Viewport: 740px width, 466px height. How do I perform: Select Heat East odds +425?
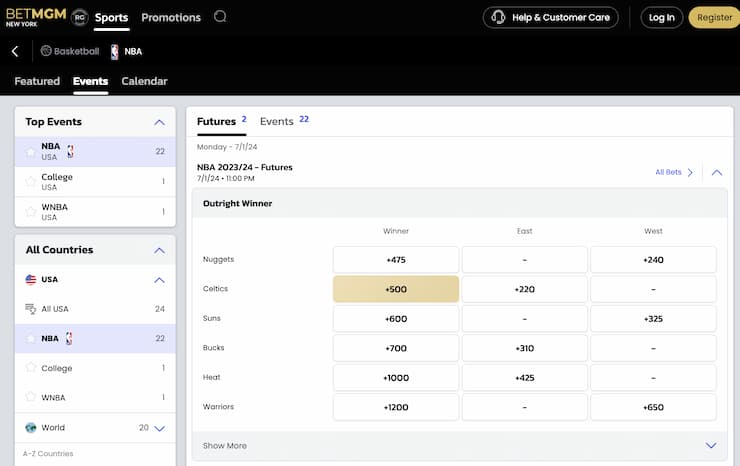(x=525, y=378)
